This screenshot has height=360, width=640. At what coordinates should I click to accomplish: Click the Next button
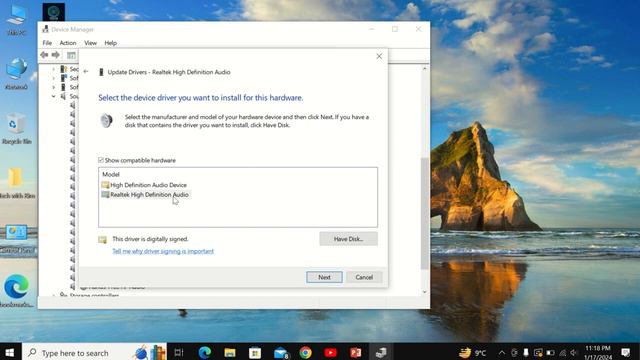pos(324,277)
